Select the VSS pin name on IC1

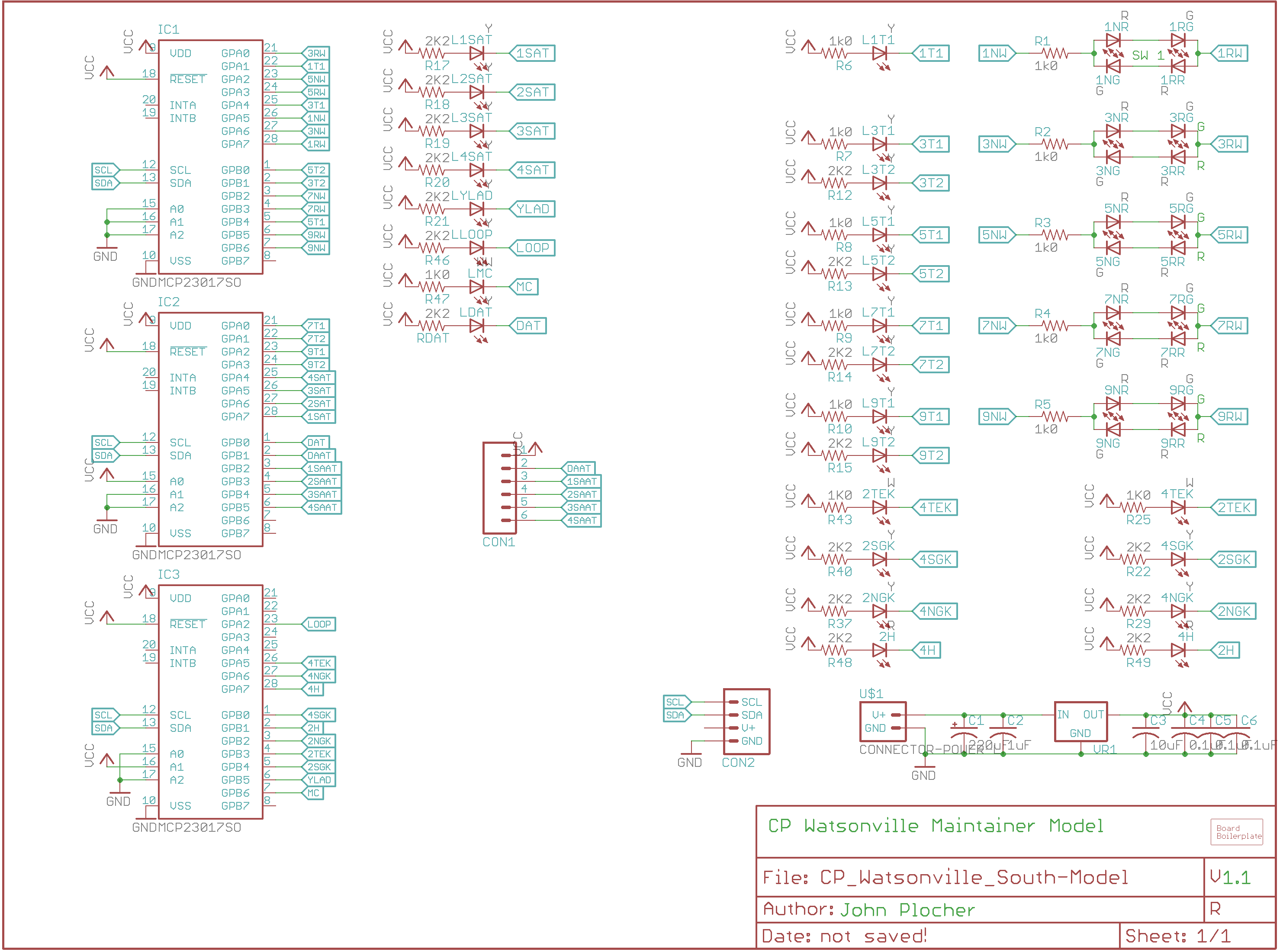click(x=180, y=262)
